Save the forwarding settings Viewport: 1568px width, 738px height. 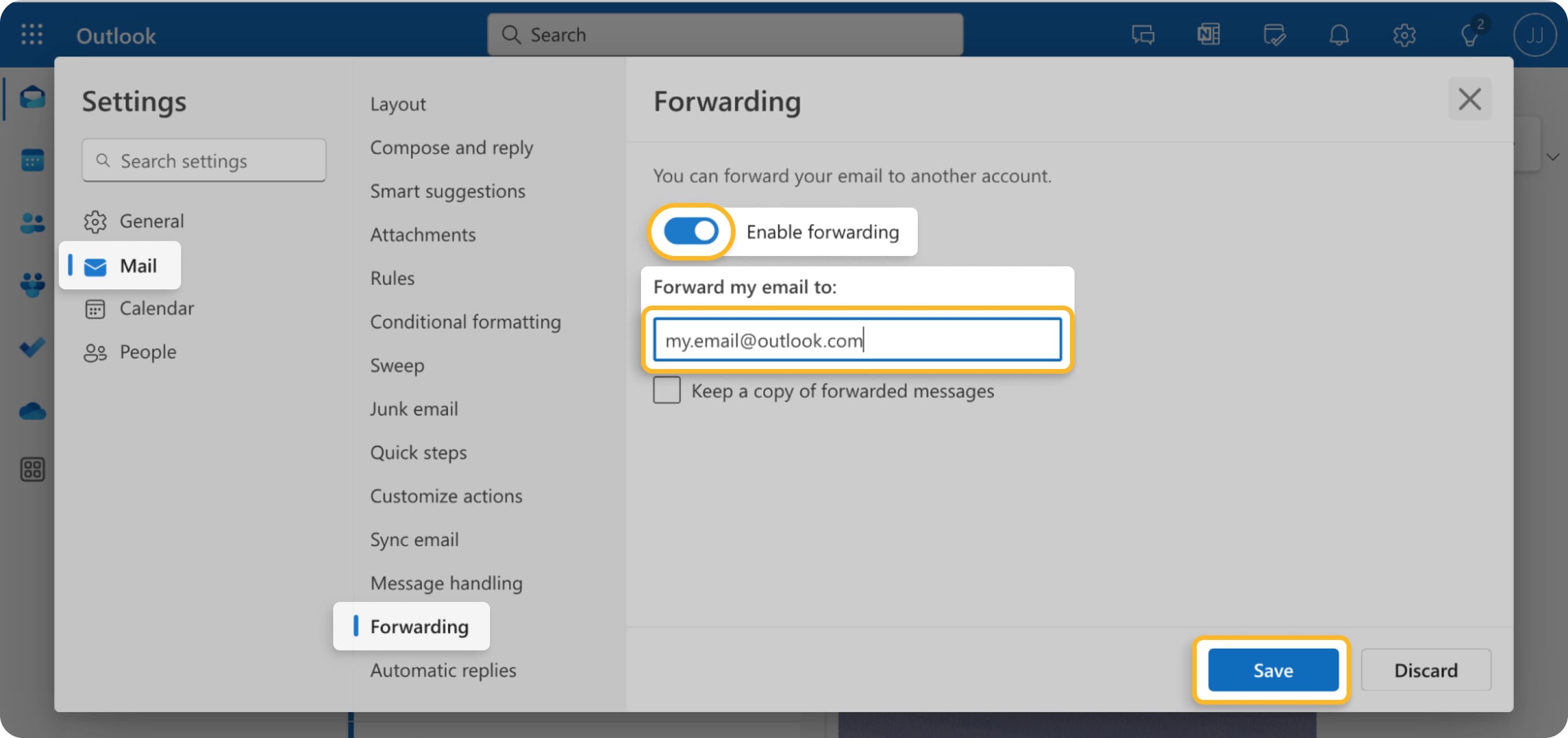coord(1273,670)
